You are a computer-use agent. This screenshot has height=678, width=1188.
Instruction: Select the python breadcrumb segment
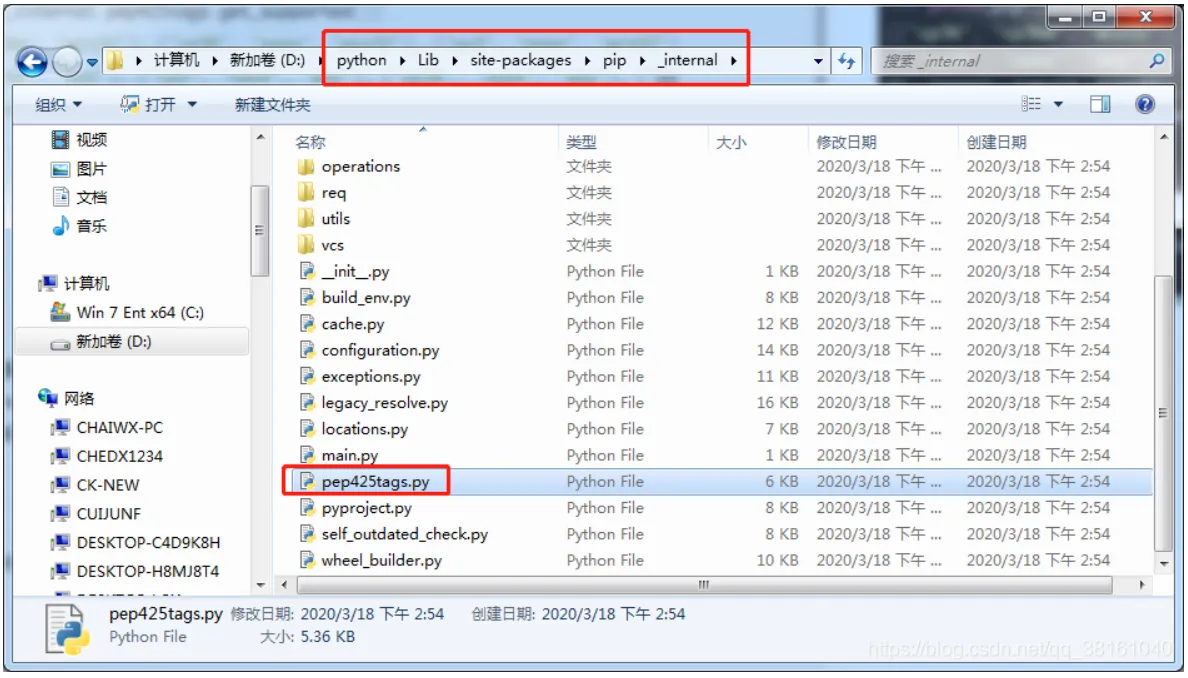coord(361,61)
